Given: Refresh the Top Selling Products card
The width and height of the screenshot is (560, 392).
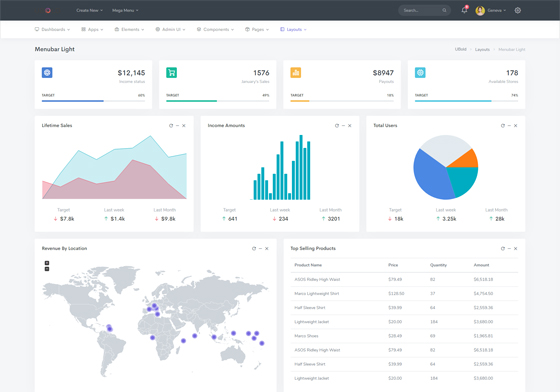Looking at the screenshot, I should tap(503, 248).
